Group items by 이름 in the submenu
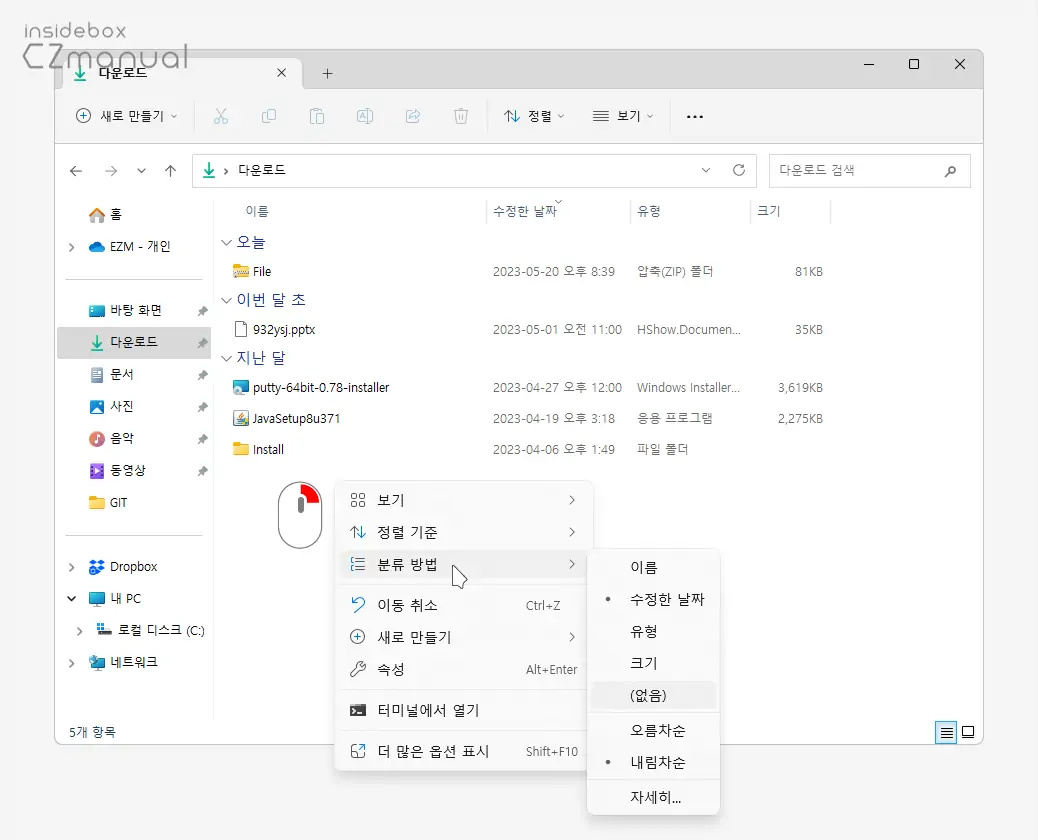This screenshot has height=840, width=1038. click(x=643, y=567)
